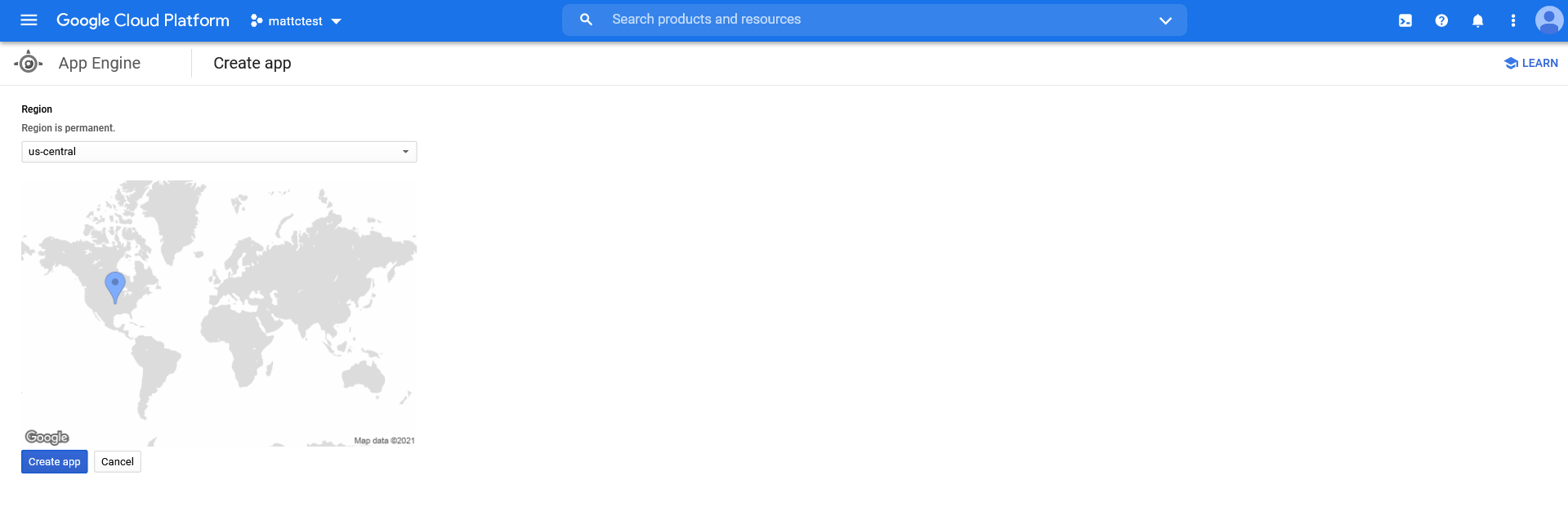Click Australia on the region map
Screen dimensions: 1568x520
(363, 376)
